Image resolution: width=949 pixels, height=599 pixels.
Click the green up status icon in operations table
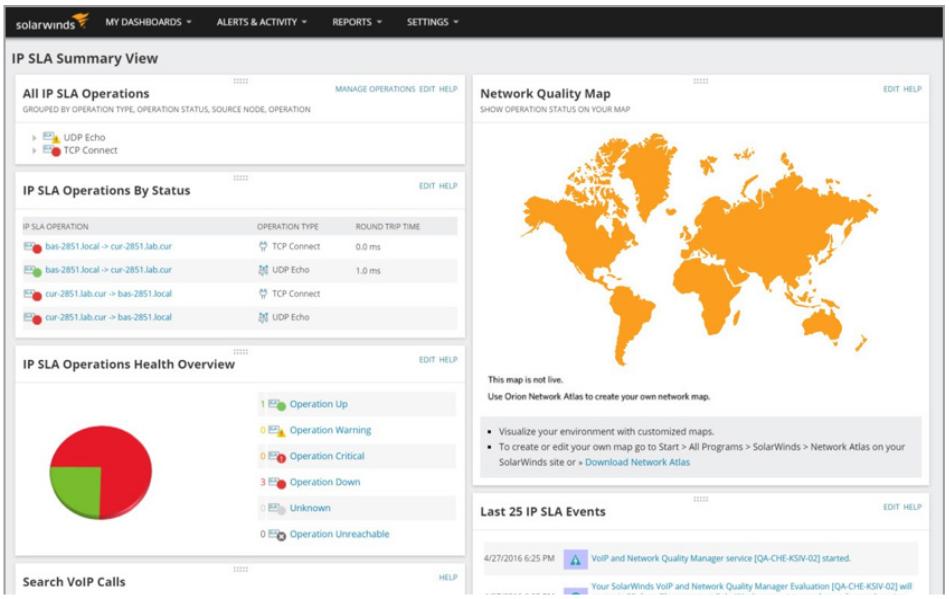(33, 270)
